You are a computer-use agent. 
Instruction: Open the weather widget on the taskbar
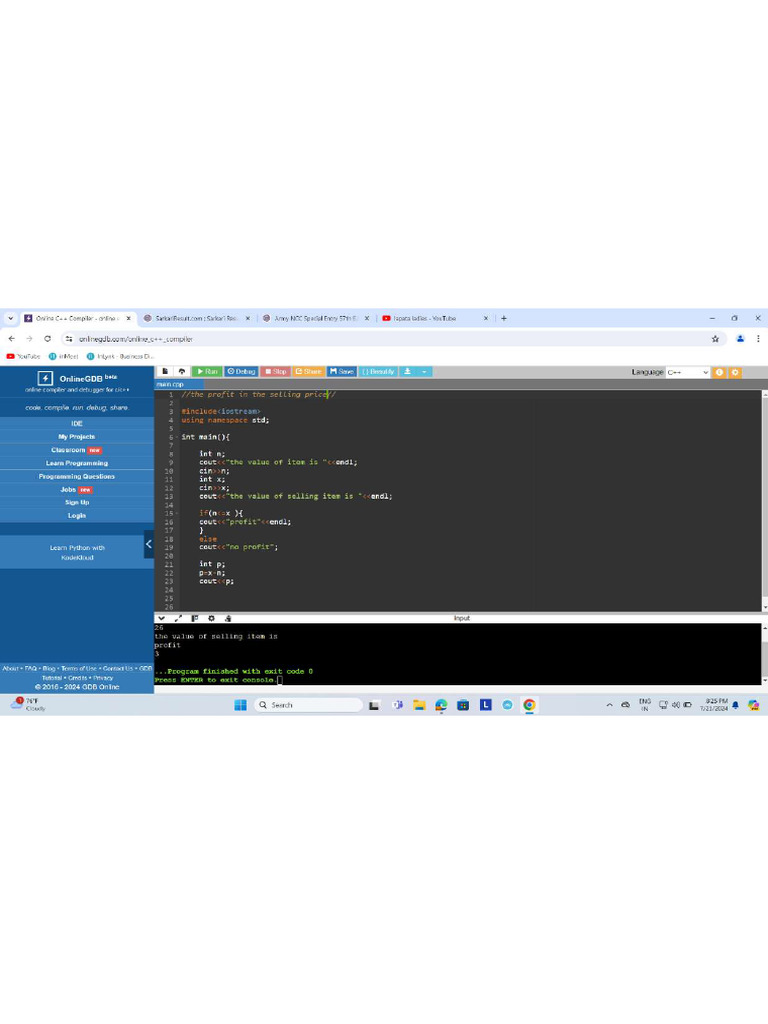28,704
